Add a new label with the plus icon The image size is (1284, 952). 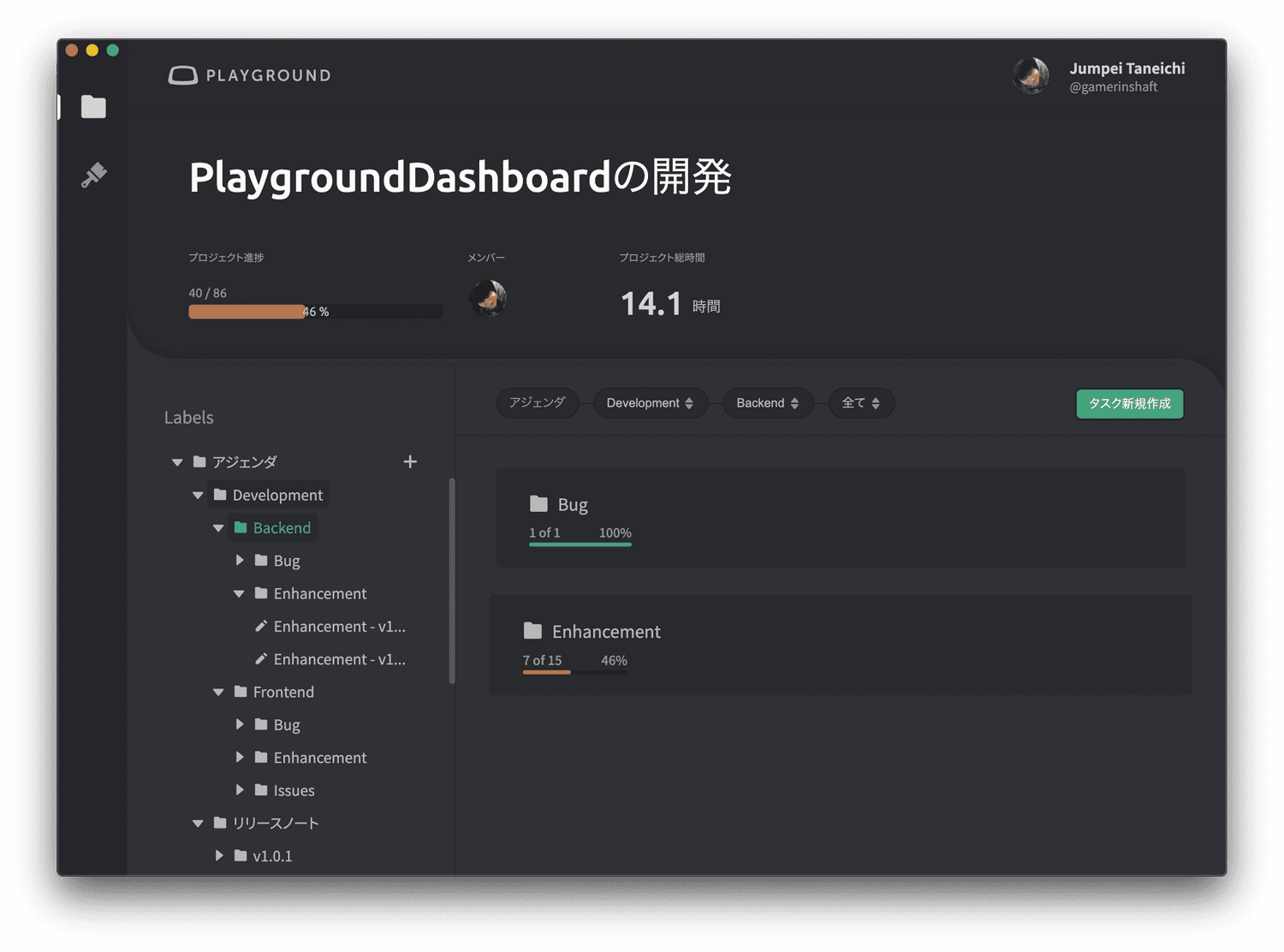click(x=410, y=461)
